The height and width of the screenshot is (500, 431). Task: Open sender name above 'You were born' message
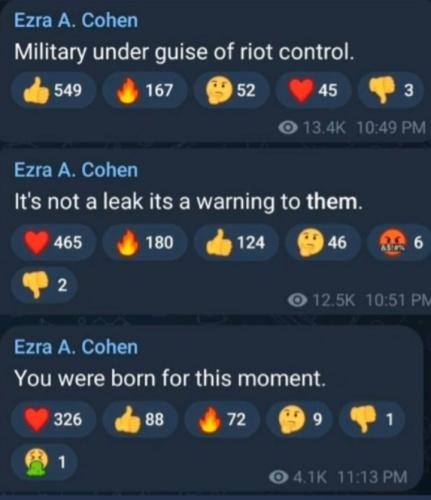pos(76,347)
